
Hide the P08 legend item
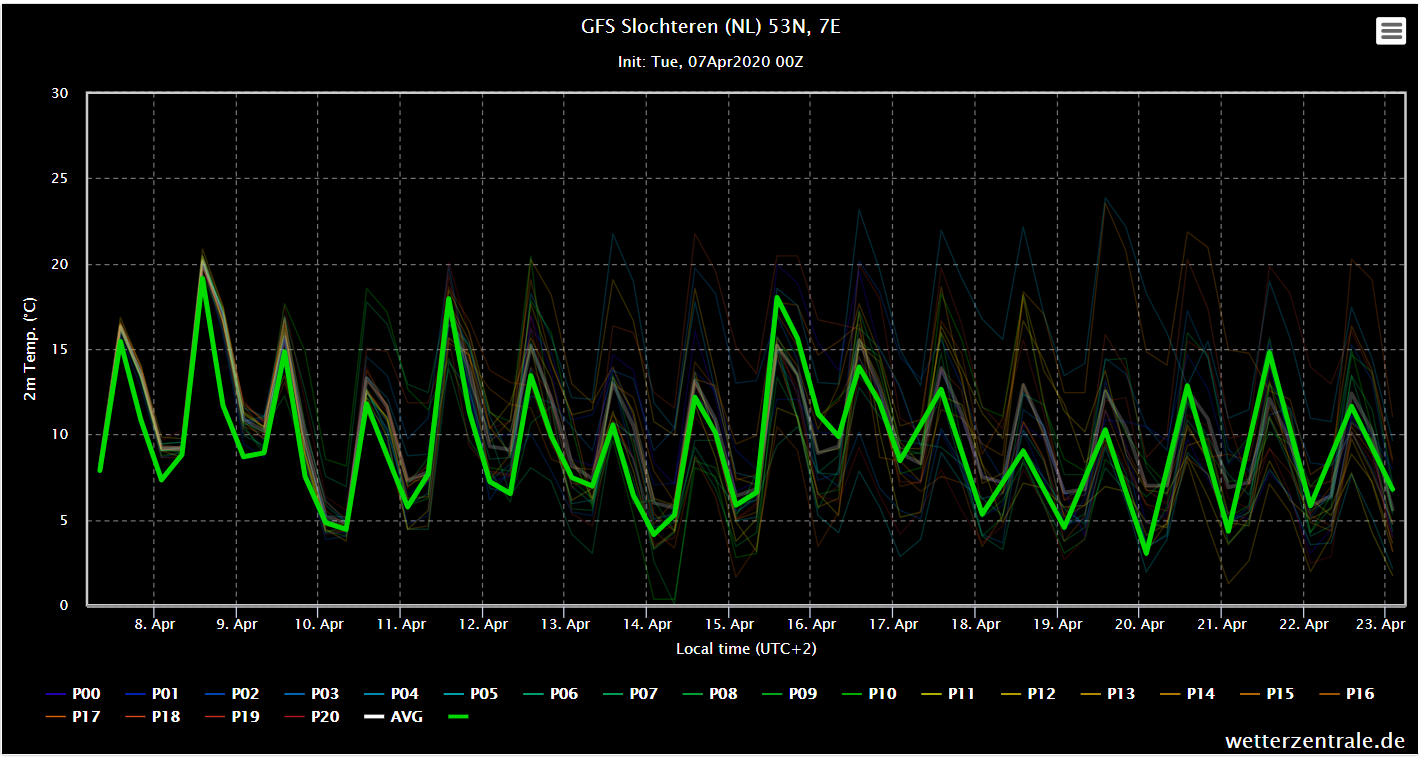pyautogui.click(x=709, y=693)
